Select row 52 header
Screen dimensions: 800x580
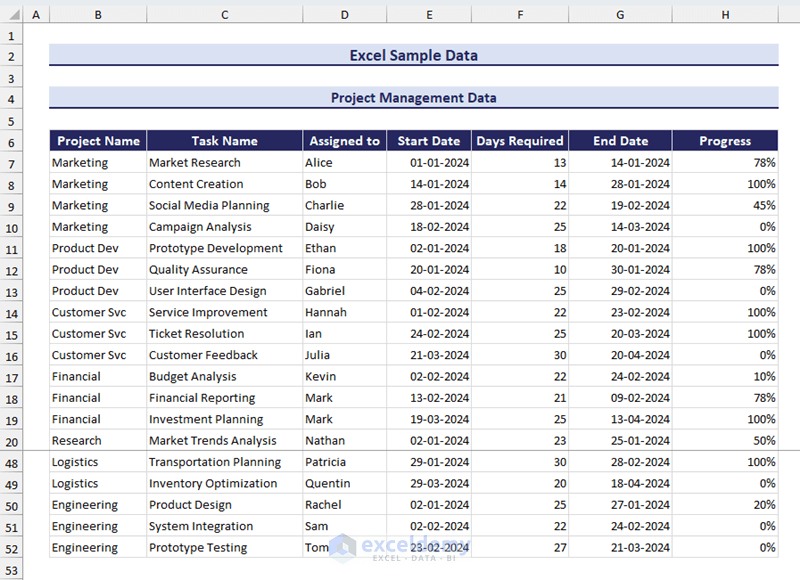click(x=11, y=548)
